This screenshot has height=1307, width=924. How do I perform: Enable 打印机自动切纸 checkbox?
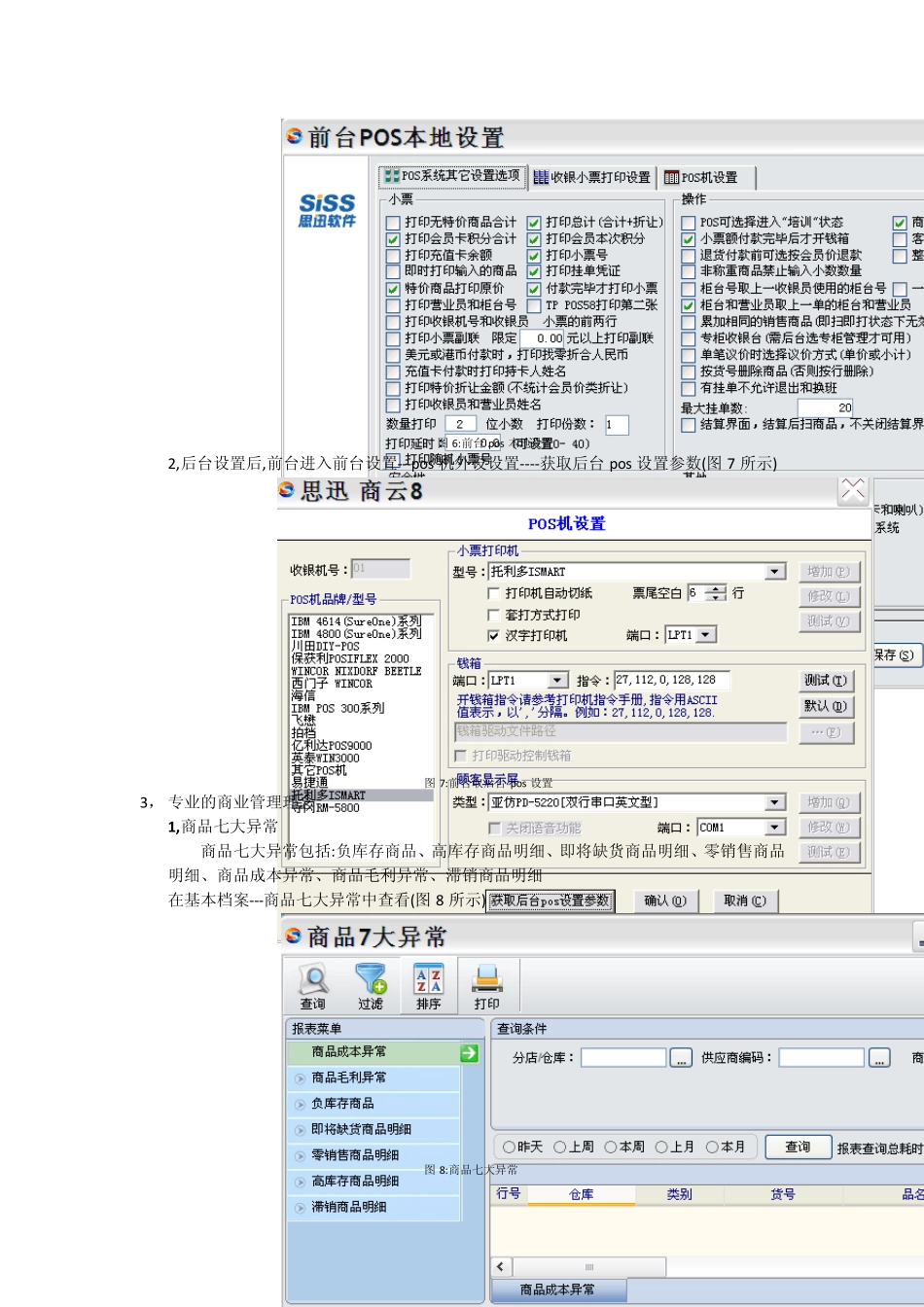tap(493, 593)
